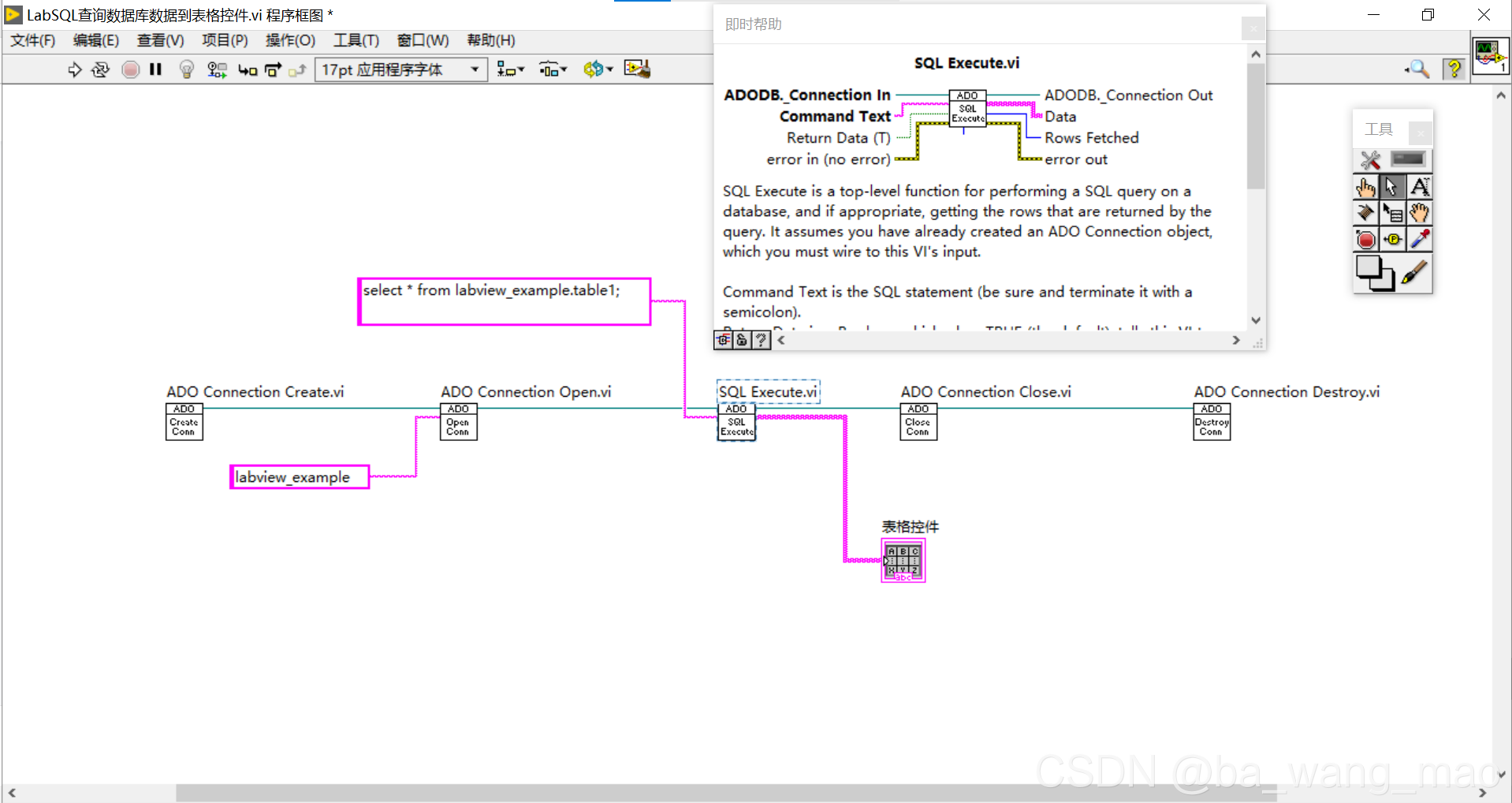
Task: Click the Step Into button
Action: coord(248,69)
